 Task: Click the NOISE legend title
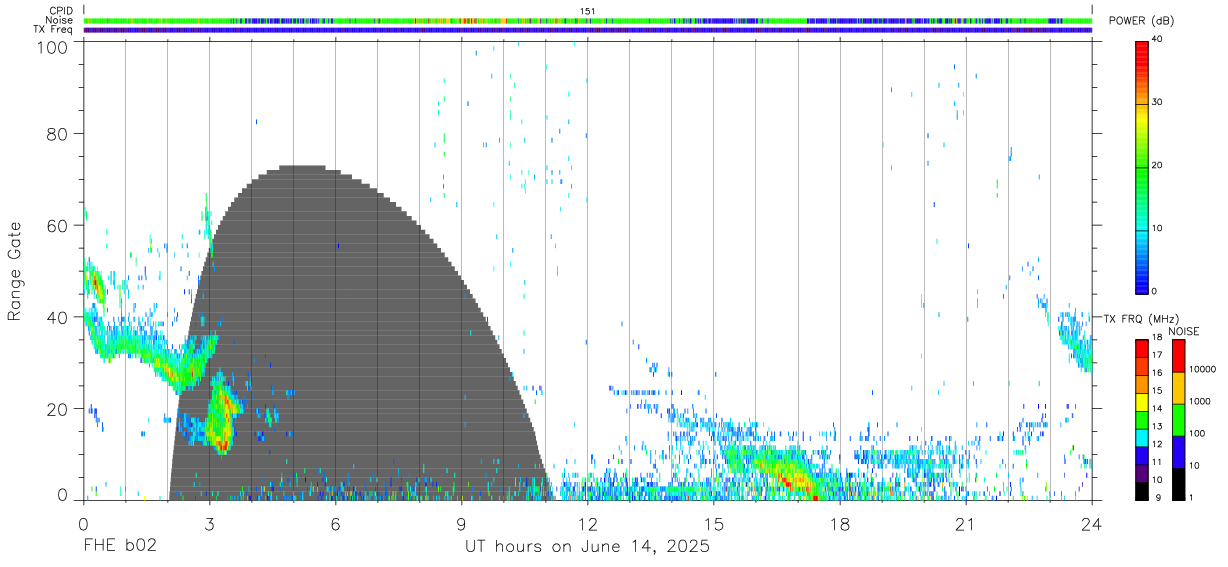[x=1184, y=331]
